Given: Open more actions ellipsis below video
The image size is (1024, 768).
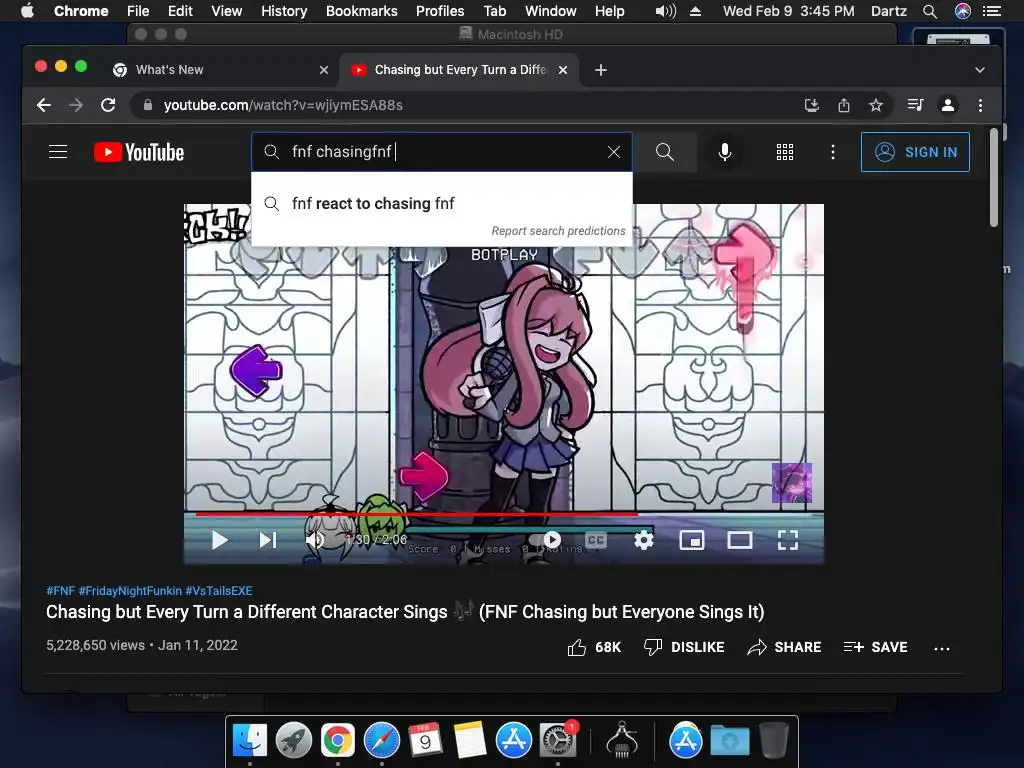Looking at the screenshot, I should click(x=942, y=648).
